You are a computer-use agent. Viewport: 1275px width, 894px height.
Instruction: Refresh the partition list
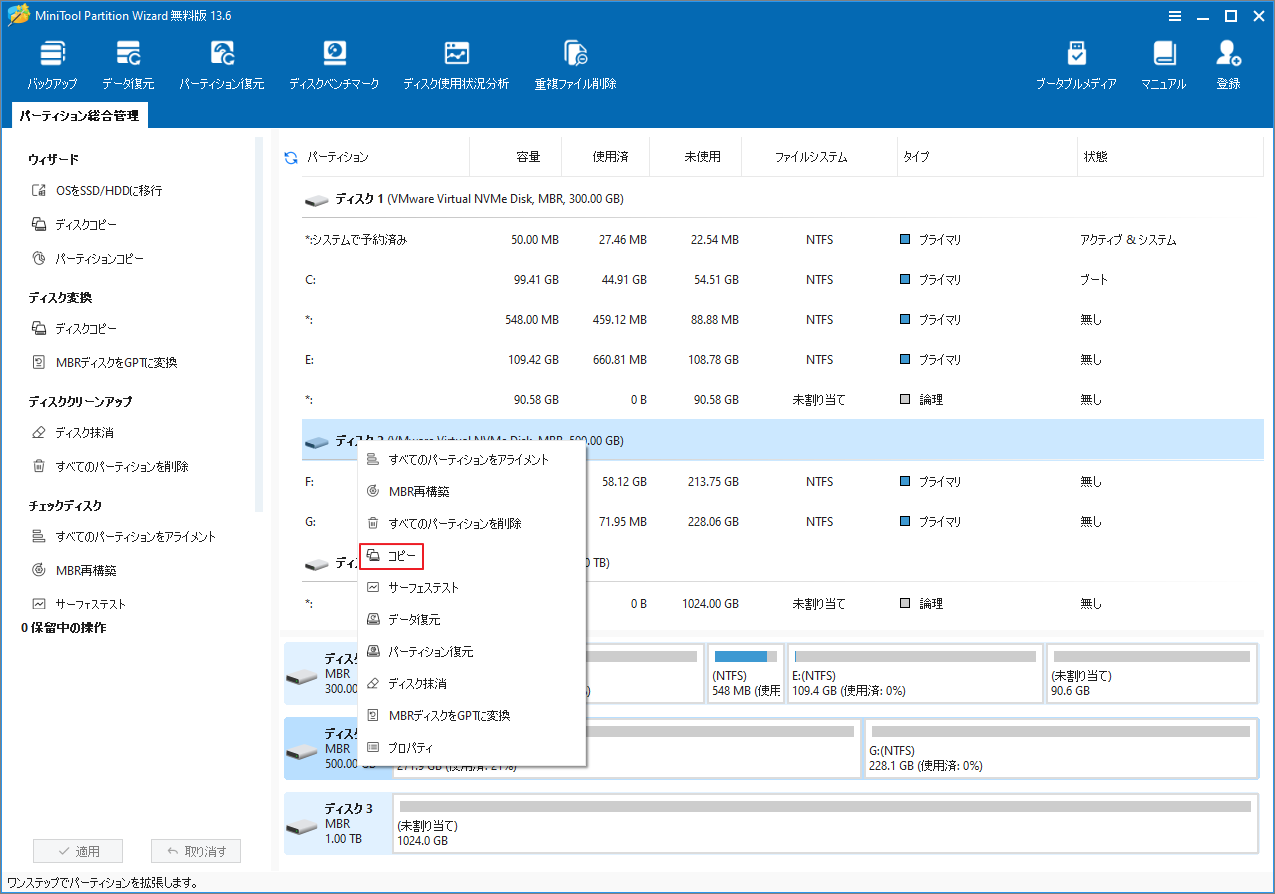(x=289, y=156)
